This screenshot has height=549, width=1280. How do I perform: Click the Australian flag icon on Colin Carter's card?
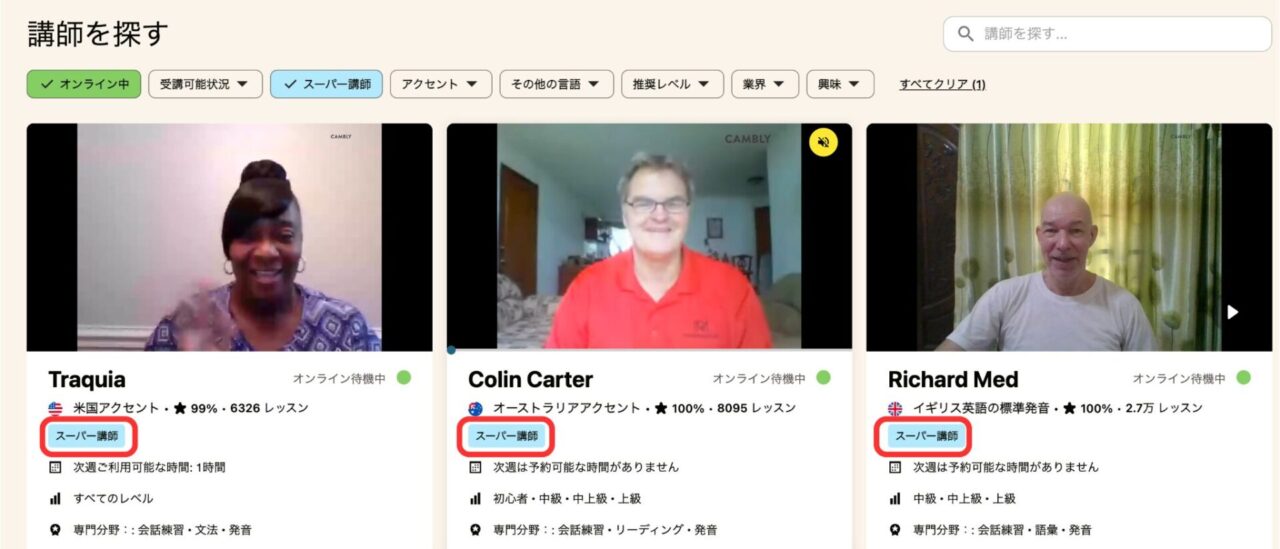476,408
